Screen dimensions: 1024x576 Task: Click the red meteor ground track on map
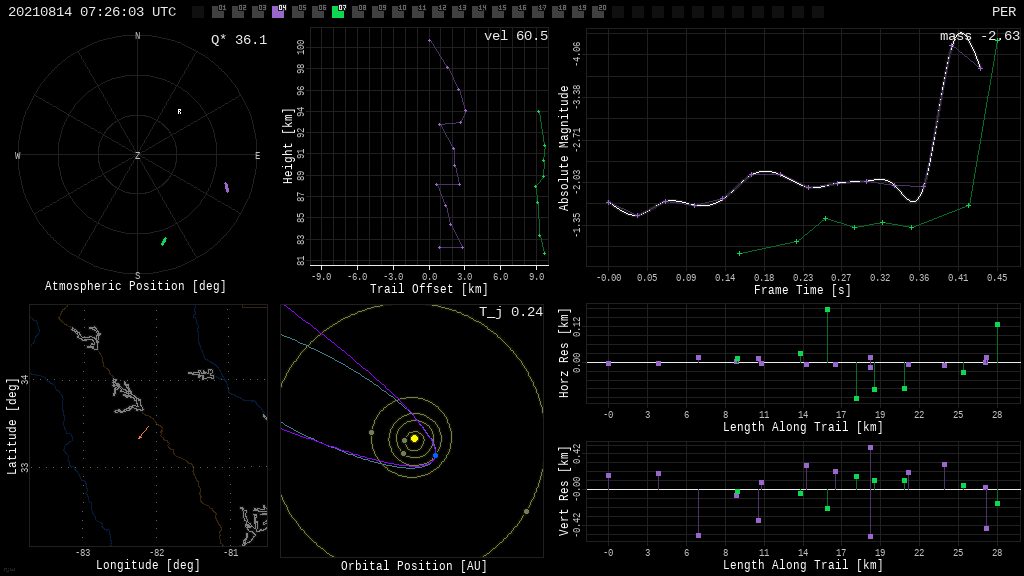[143, 433]
